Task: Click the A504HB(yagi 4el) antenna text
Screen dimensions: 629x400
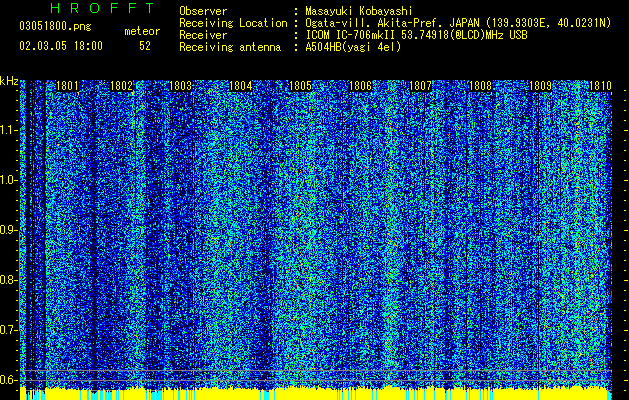Action: click(x=353, y=47)
